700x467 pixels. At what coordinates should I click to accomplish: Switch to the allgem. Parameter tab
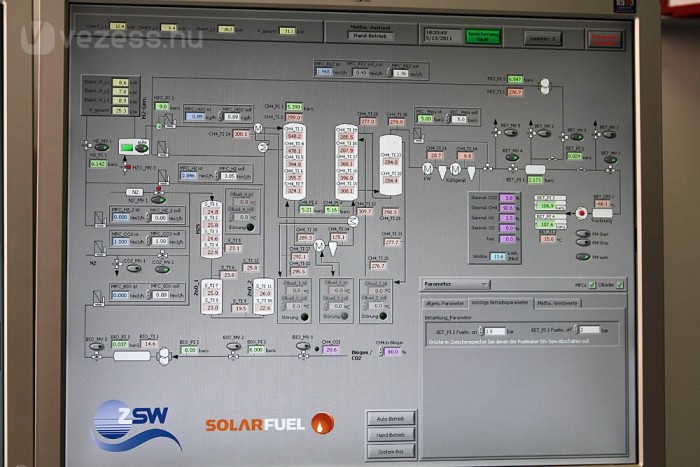click(444, 302)
